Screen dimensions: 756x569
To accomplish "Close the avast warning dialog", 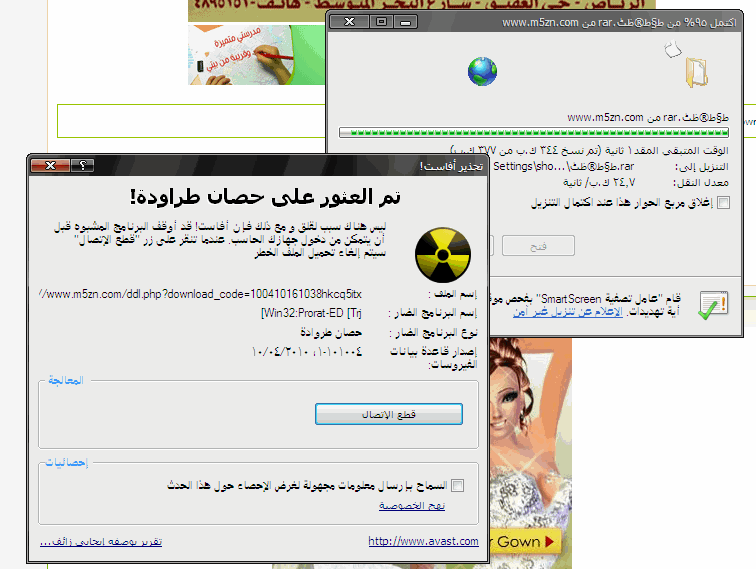I will (x=50, y=165).
